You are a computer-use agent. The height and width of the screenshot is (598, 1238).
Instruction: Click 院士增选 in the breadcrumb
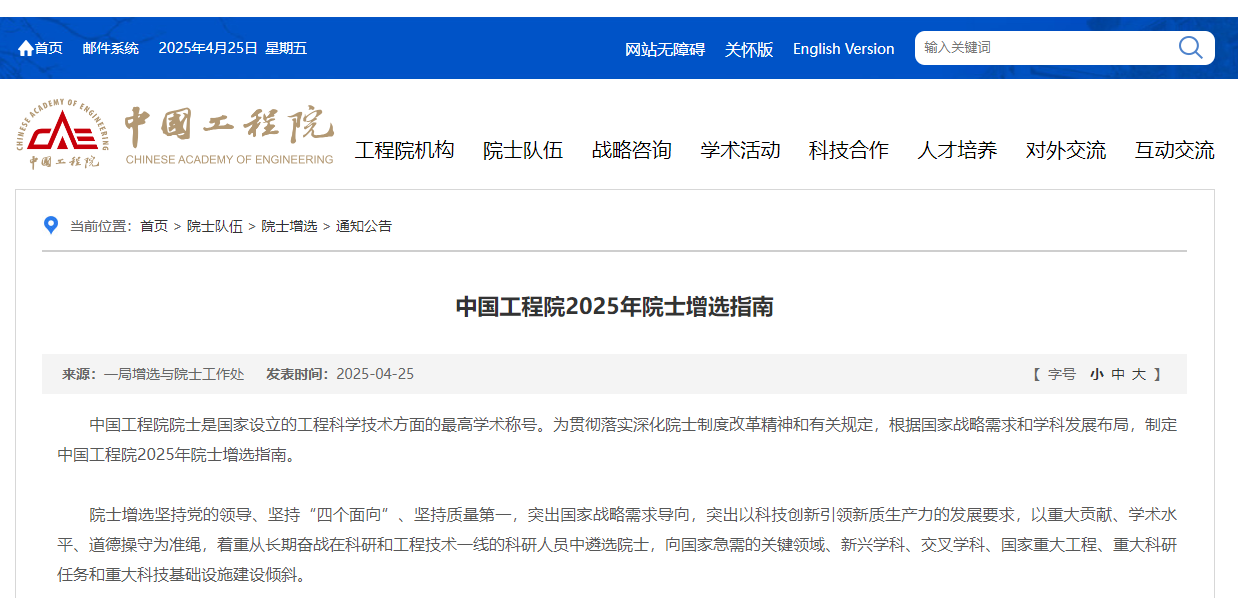289,226
